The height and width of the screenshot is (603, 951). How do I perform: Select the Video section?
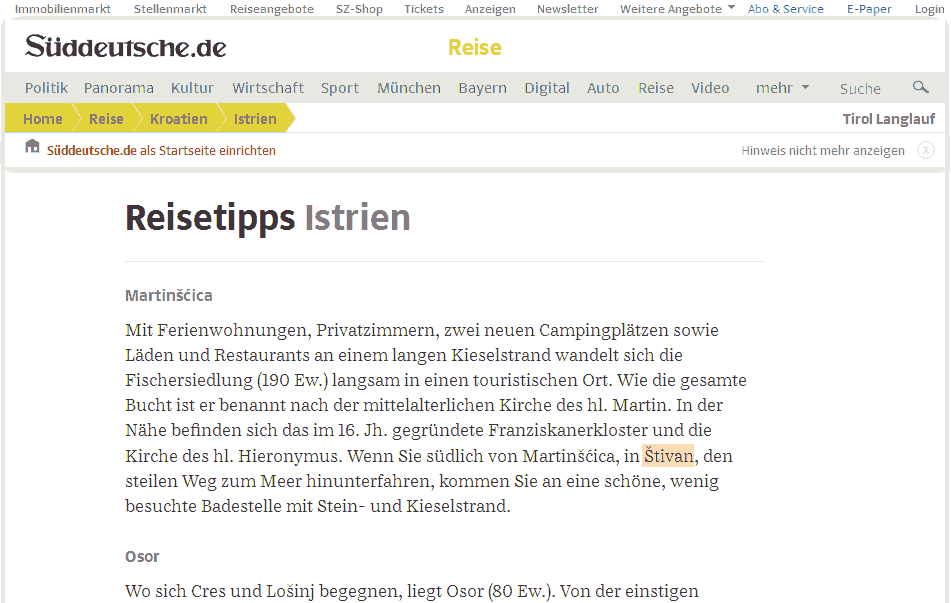[710, 88]
